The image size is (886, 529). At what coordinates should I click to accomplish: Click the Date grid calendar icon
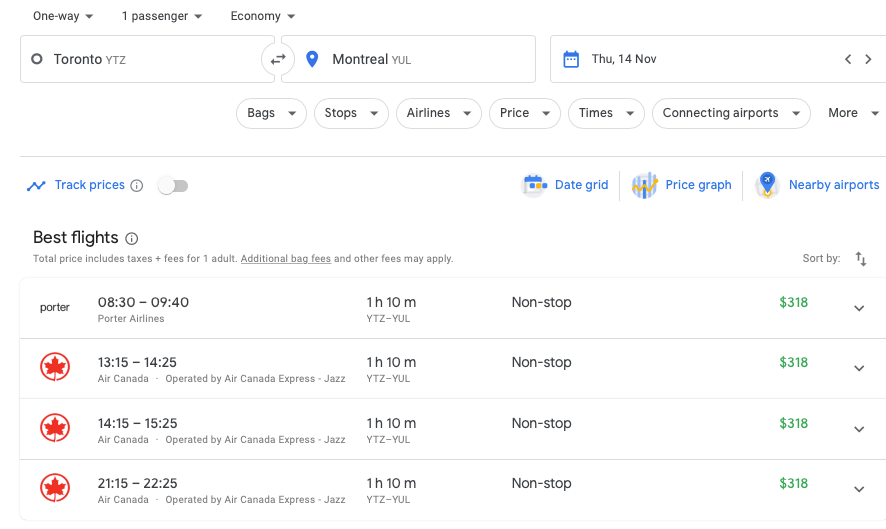[535, 185]
